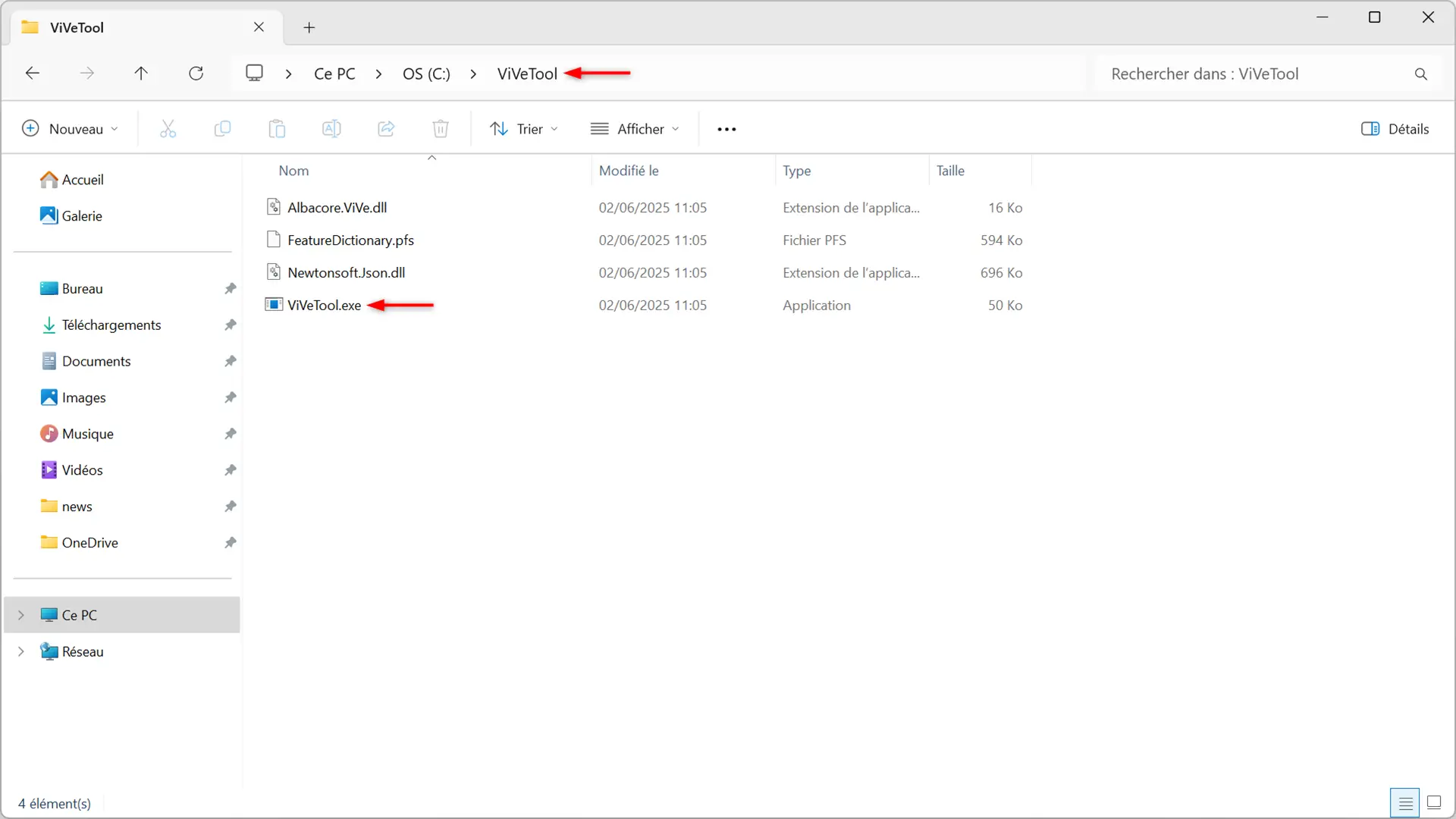Click the pin icon beside Téléchargements

coord(231,325)
